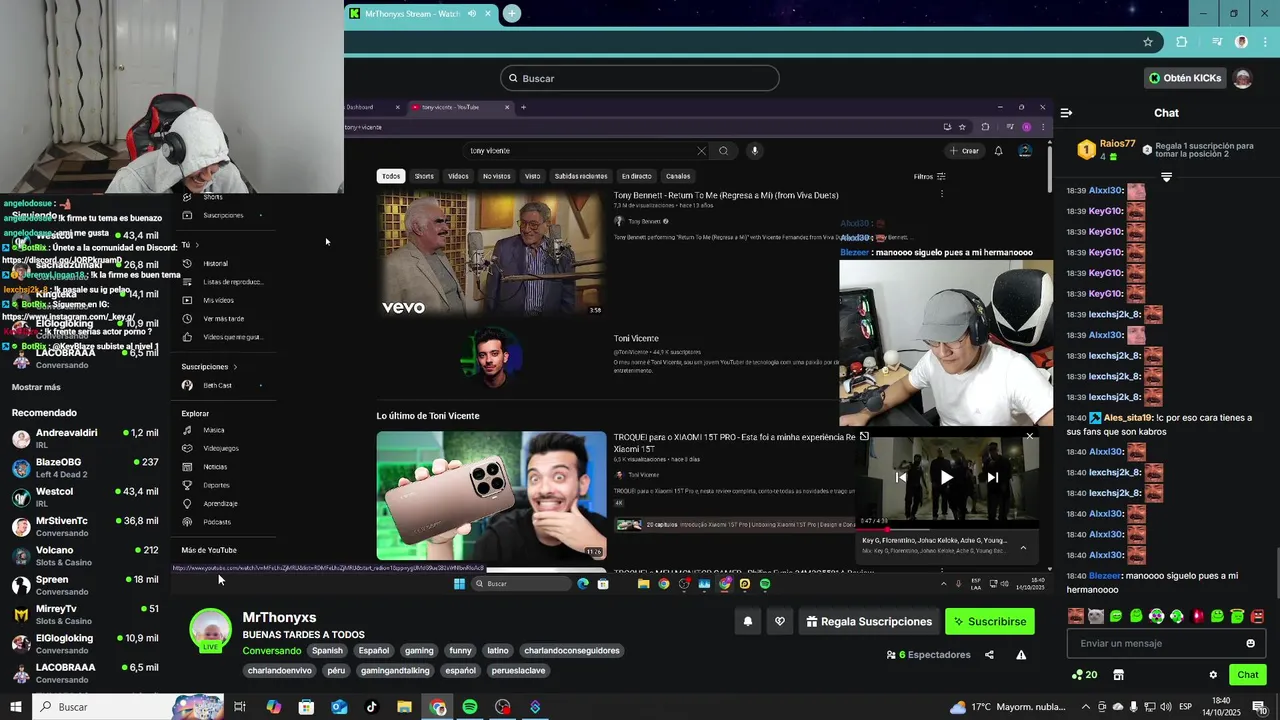
Task: Click Regala Suscripciones button
Action: [x=869, y=621]
